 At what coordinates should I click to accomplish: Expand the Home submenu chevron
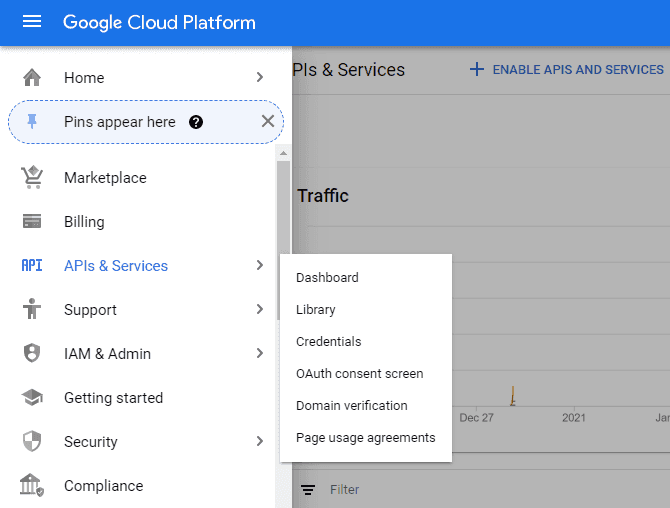[260, 77]
